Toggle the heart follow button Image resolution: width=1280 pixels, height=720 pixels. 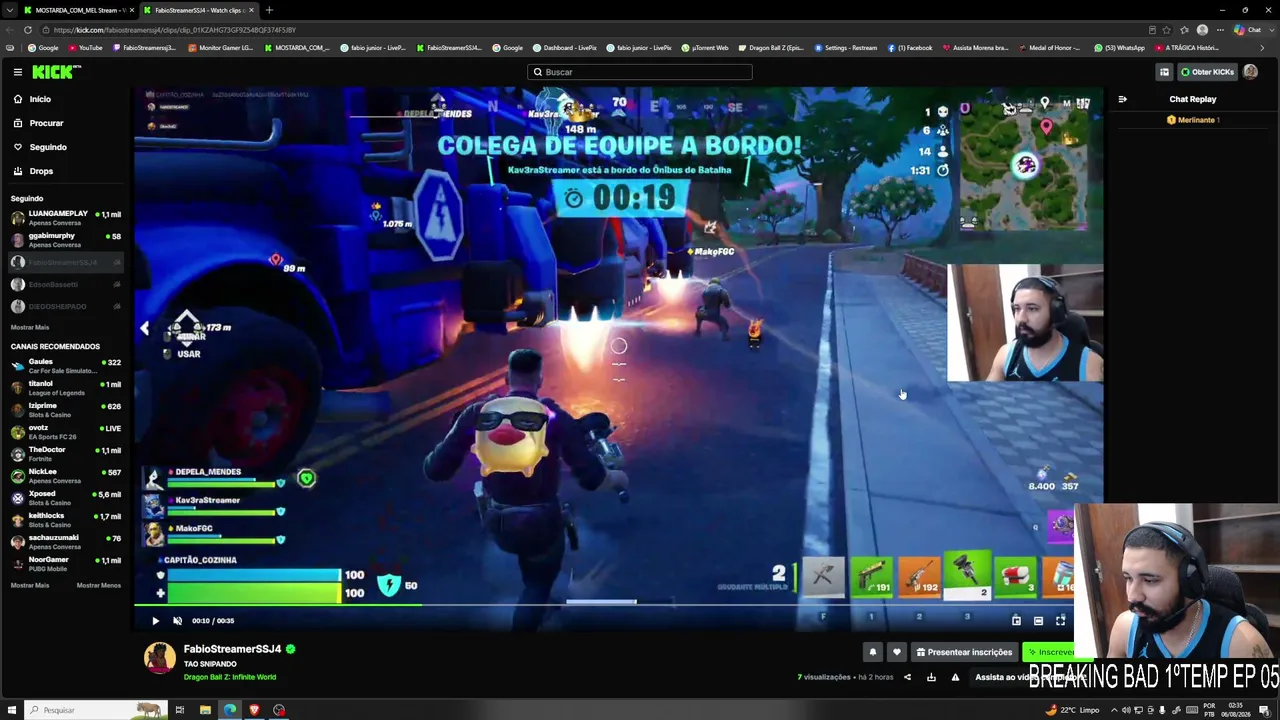(x=896, y=652)
